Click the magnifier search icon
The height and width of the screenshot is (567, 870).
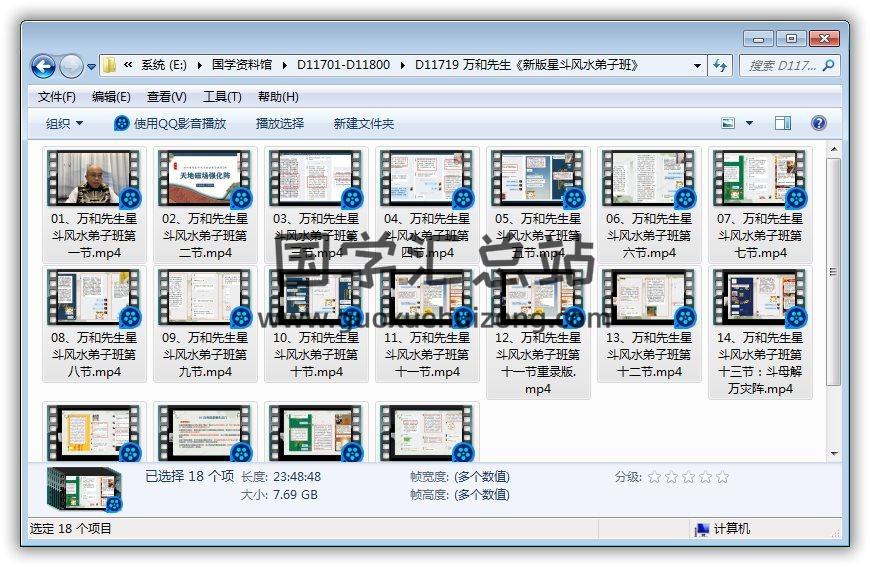click(828, 65)
